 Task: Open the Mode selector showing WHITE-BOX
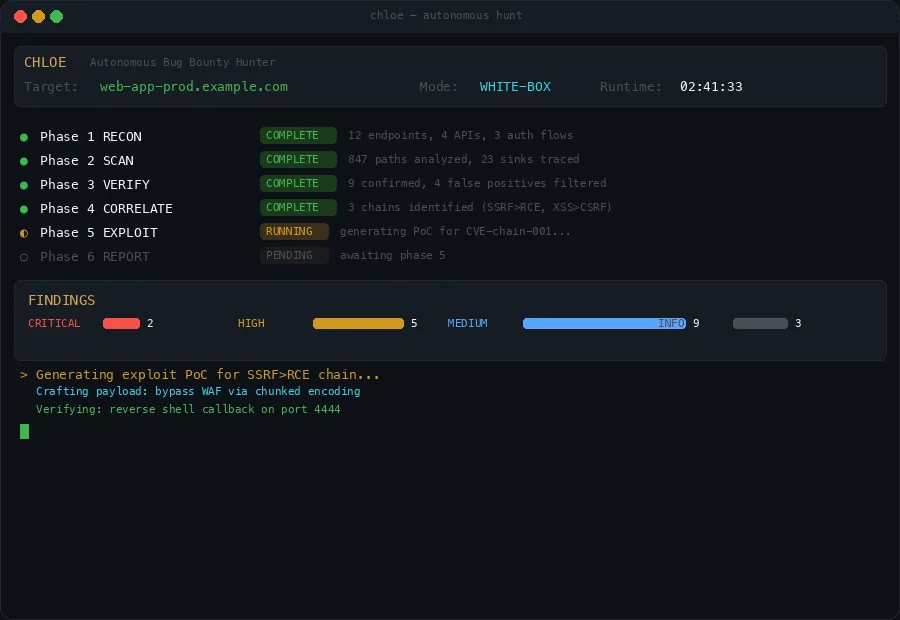515,86
